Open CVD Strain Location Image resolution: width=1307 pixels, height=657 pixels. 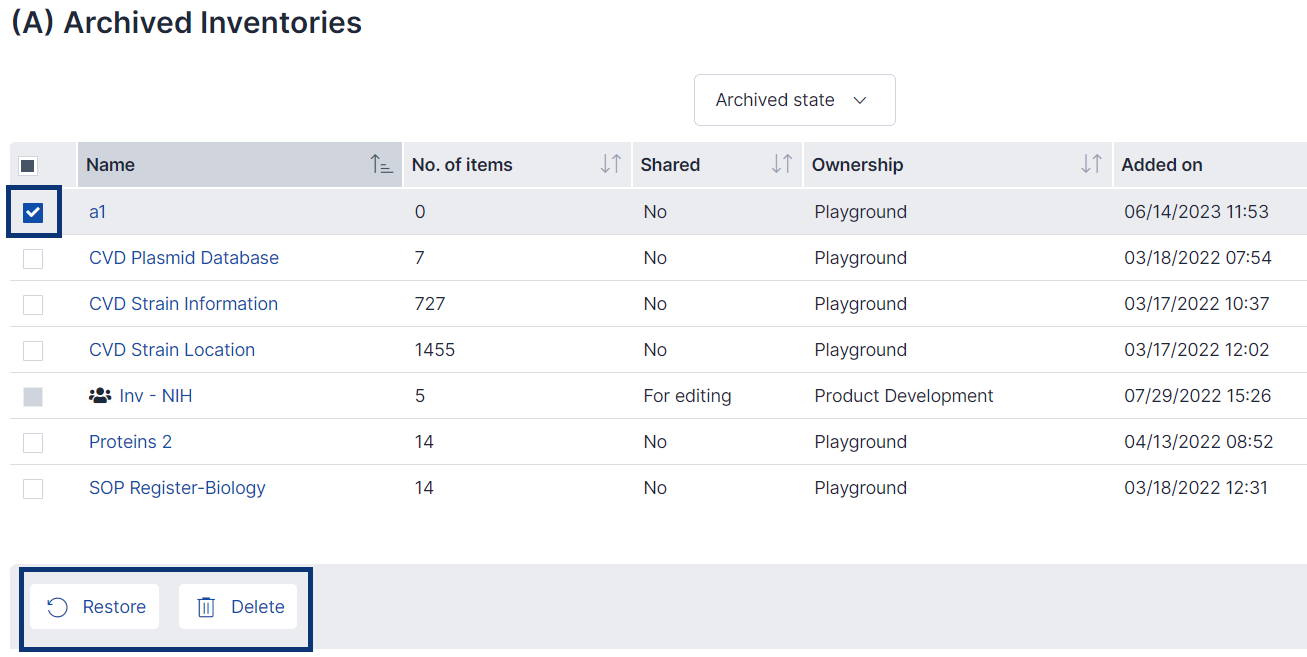click(x=171, y=350)
